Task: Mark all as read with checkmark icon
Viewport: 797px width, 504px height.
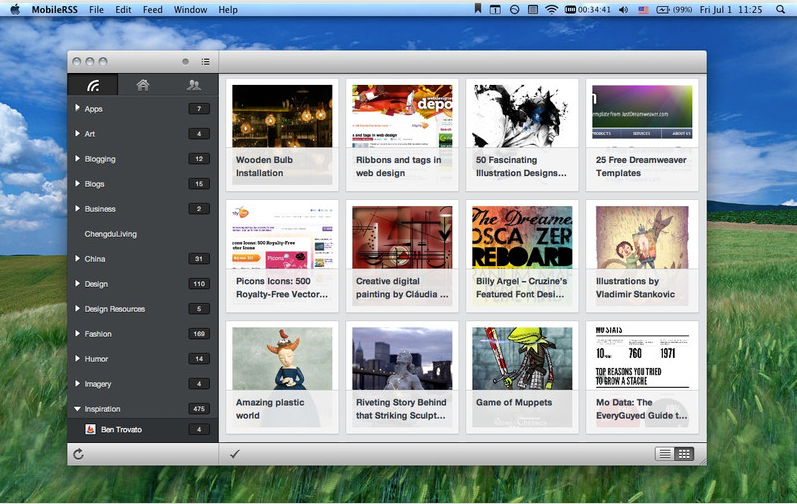Action: pyautogui.click(x=234, y=454)
